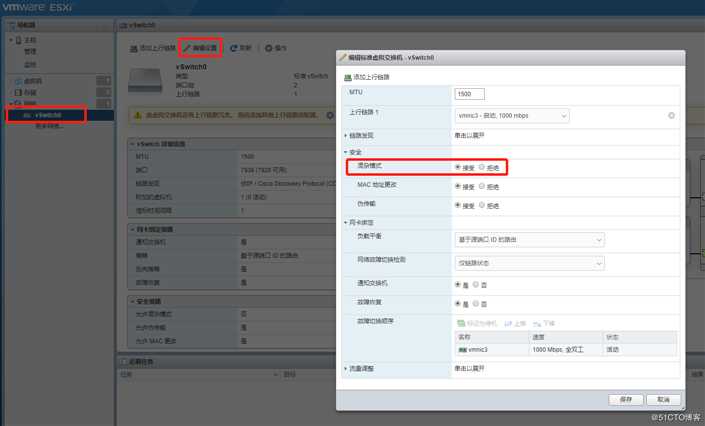Image resolution: width=705 pixels, height=426 pixels.
Task: Open the More networks item in Navigator
Action: 49,126
